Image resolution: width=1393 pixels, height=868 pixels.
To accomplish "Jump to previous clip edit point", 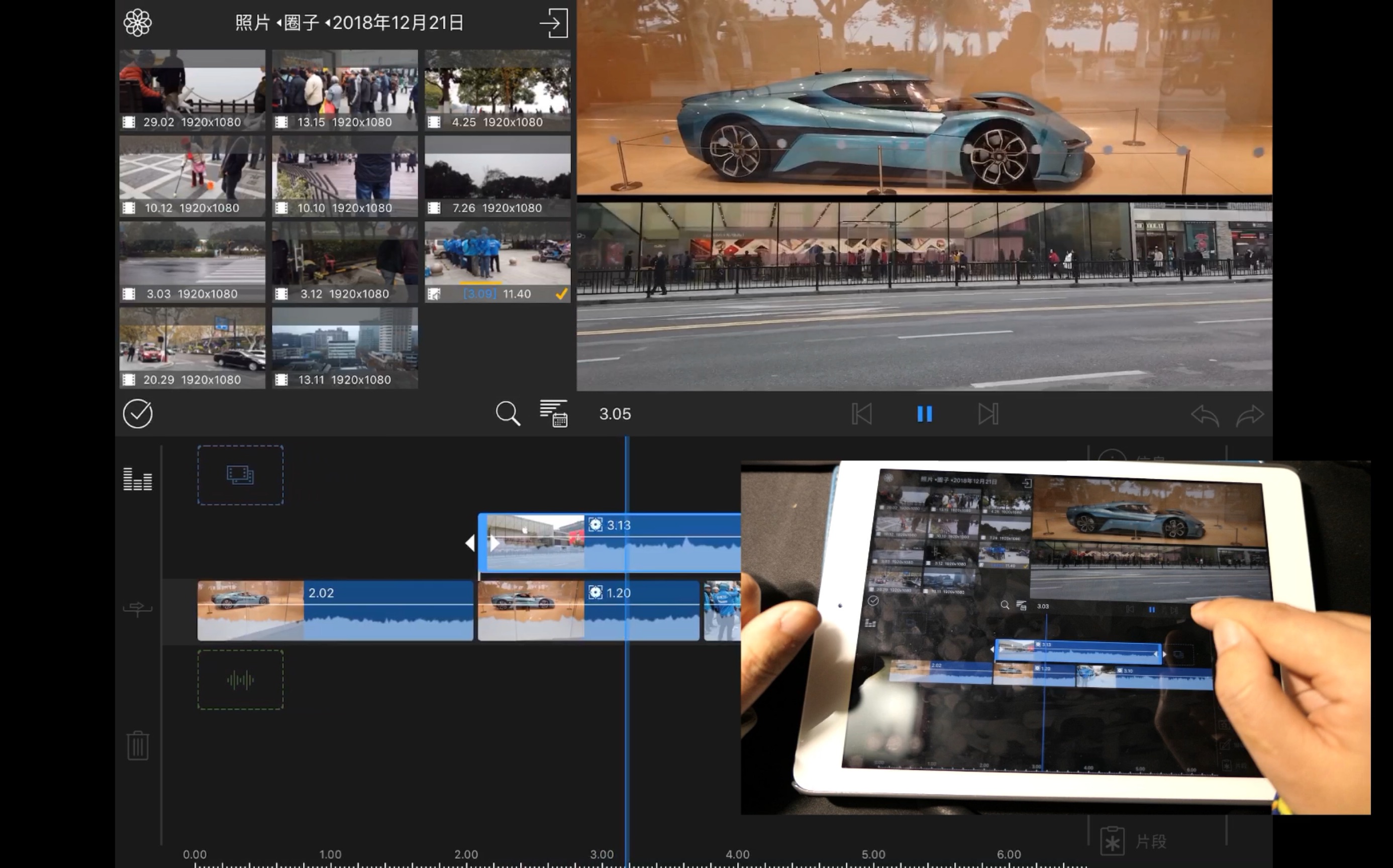I will point(862,414).
